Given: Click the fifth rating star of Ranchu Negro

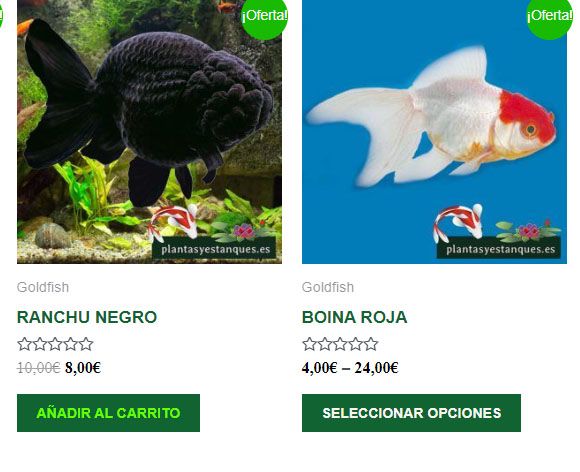Looking at the screenshot, I should click(x=86, y=344).
